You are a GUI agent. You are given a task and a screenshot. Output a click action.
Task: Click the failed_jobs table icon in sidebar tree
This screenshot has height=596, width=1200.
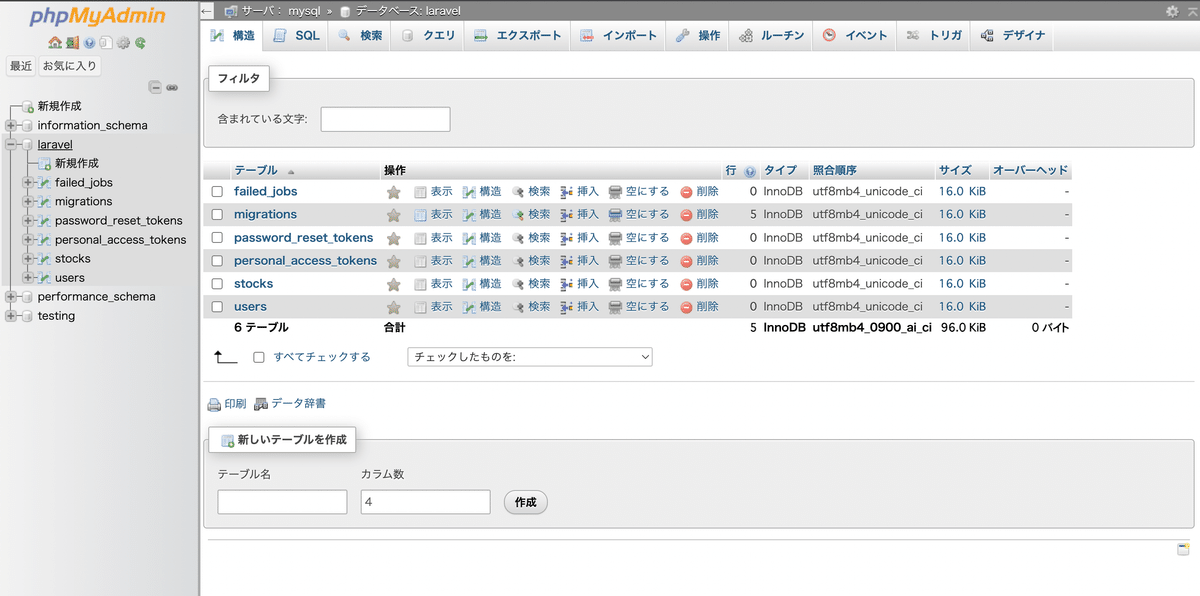click(44, 183)
